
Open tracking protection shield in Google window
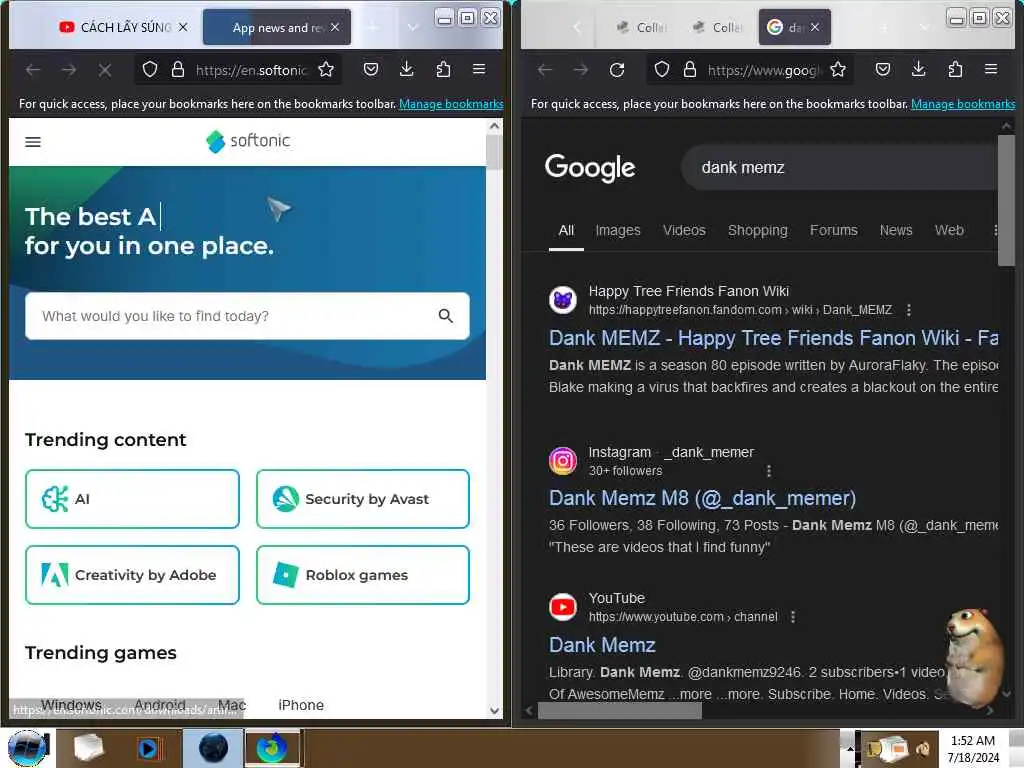pos(662,69)
